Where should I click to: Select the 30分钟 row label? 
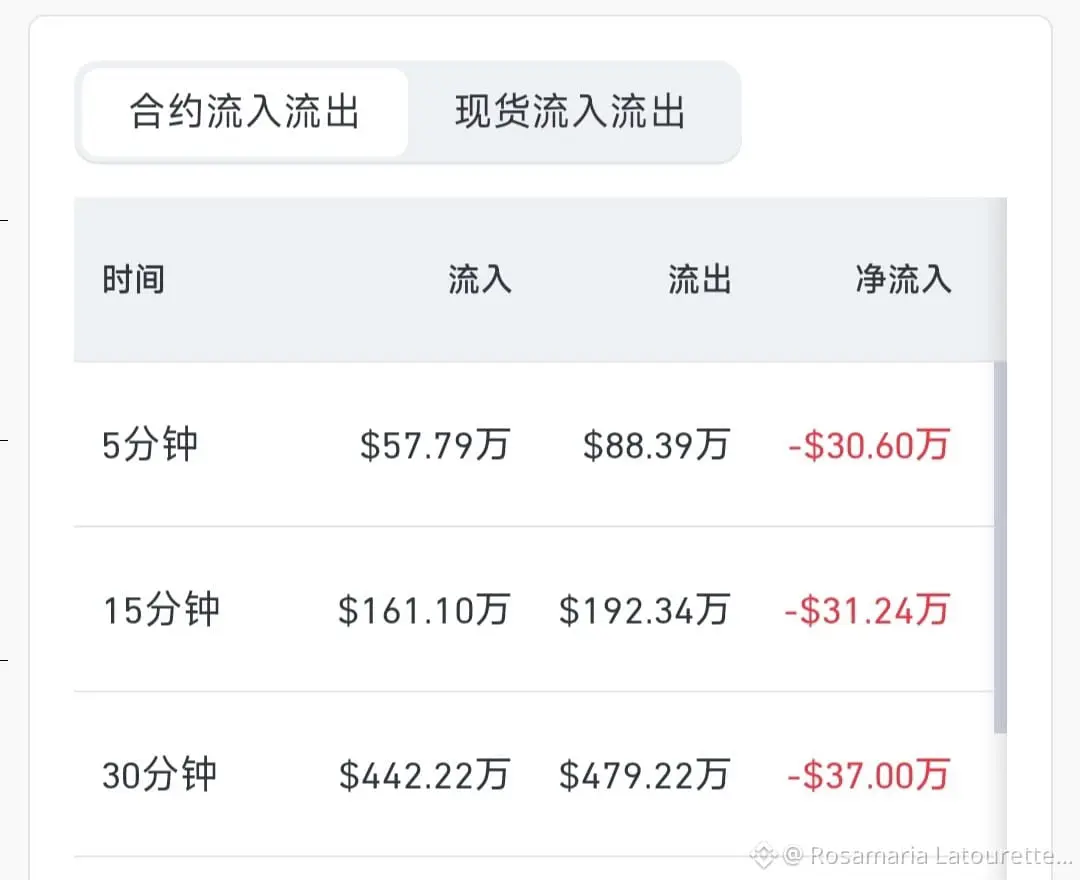160,775
